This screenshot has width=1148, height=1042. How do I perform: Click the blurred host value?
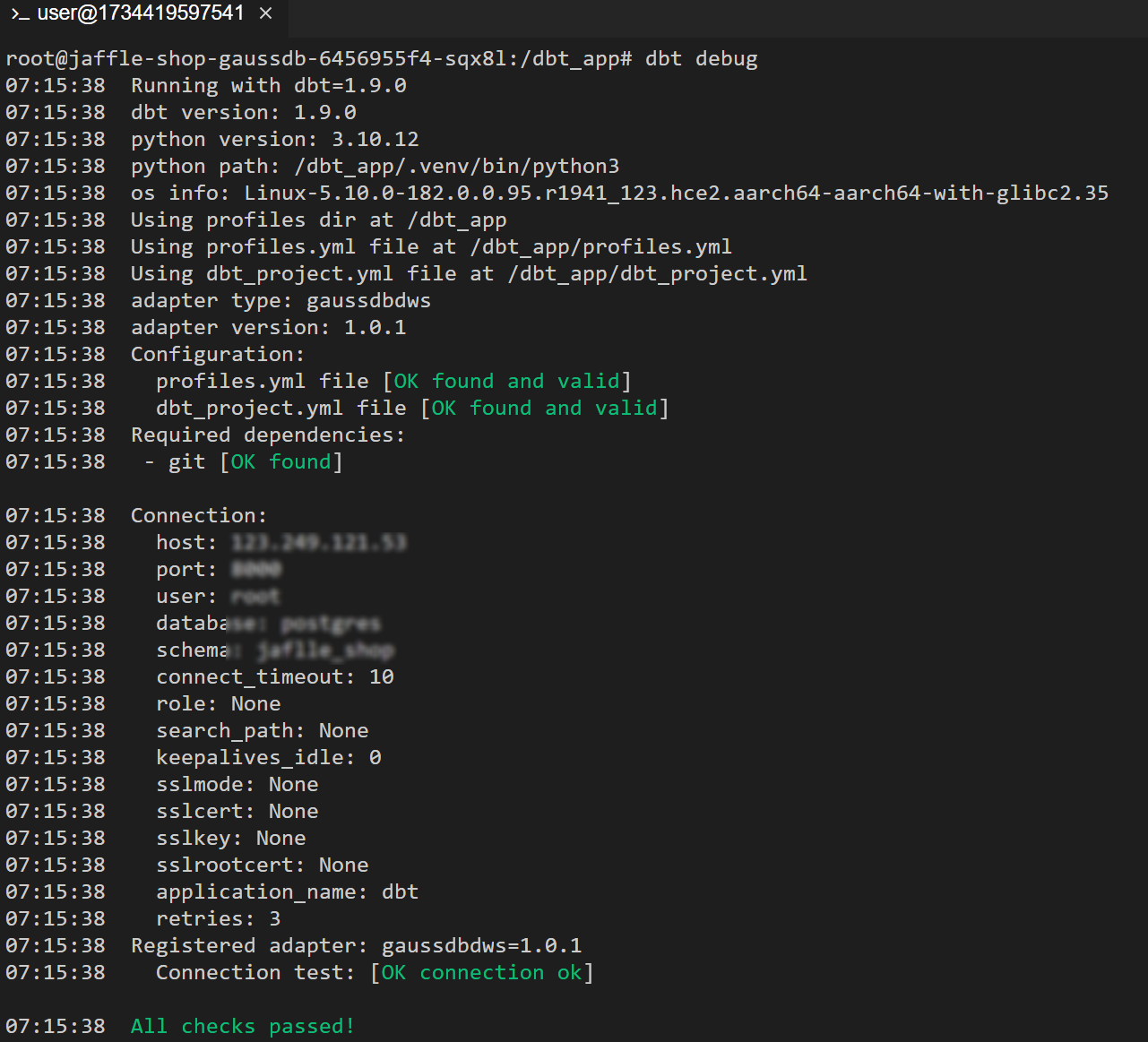pos(318,543)
